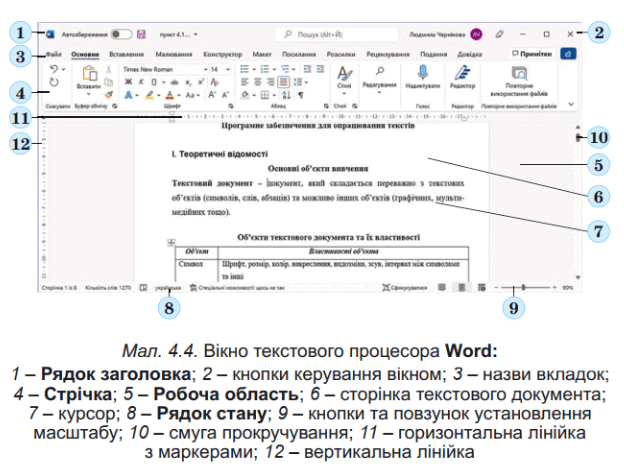Click the Save icon in title bar
The width and height of the screenshot is (624, 466).
coord(141,34)
